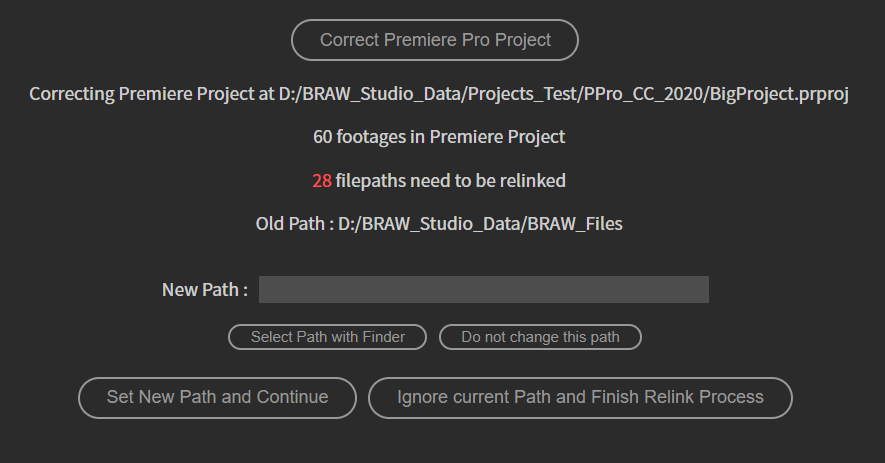Click the red 28 filepaths count

point(321,181)
